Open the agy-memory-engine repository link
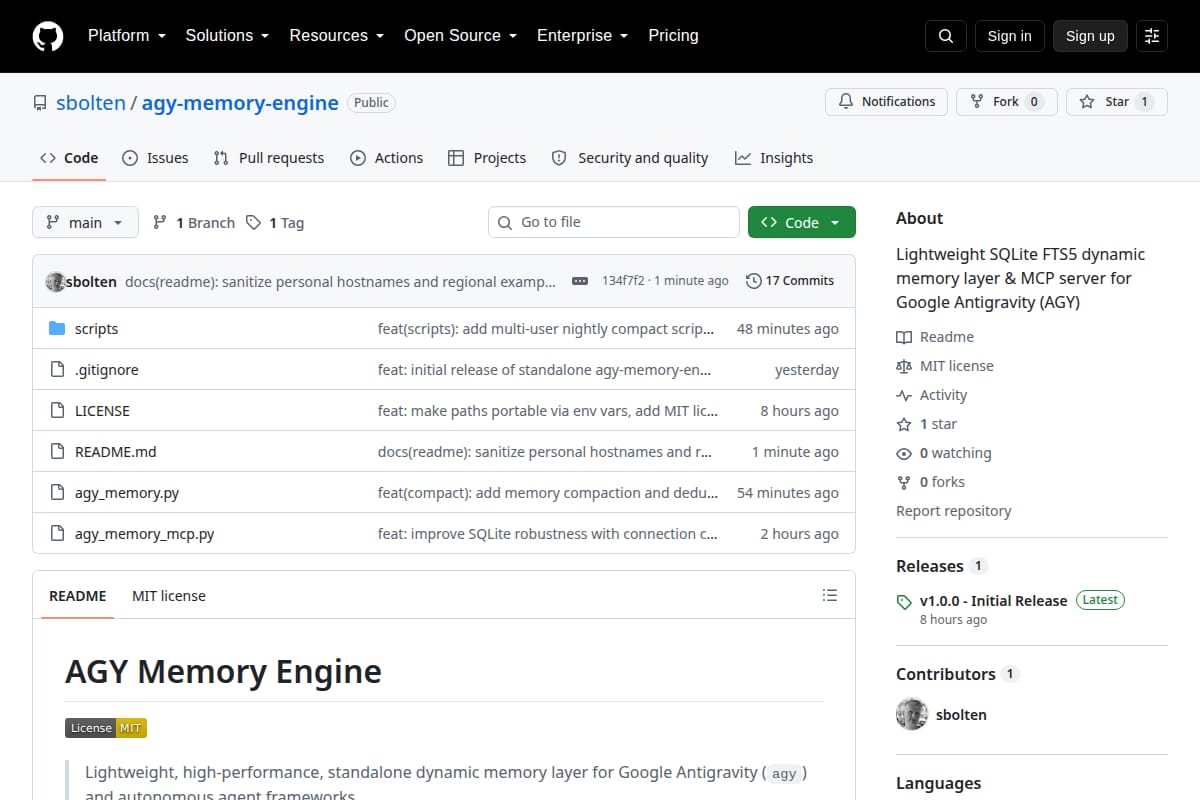 240,103
